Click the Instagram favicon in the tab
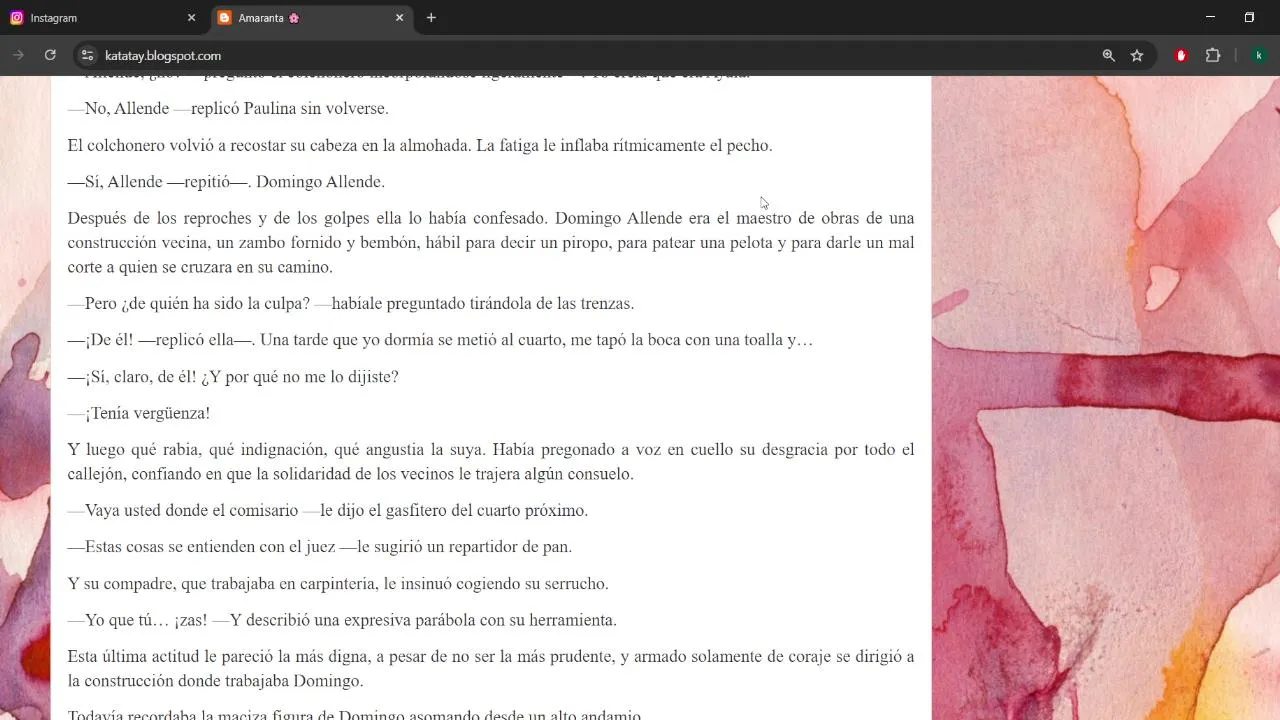1280x720 pixels. [17, 18]
